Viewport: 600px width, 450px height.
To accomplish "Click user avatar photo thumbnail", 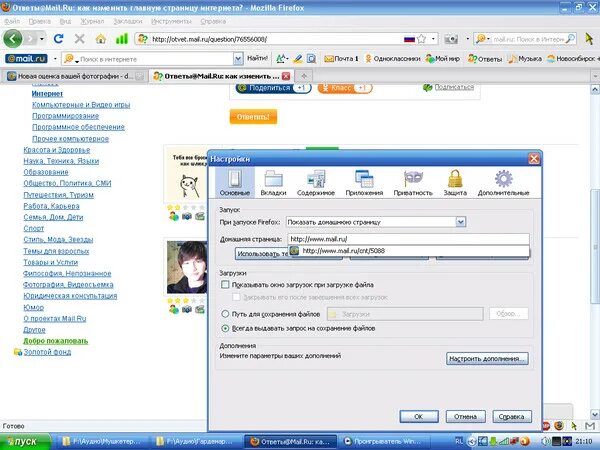I will pyautogui.click(x=187, y=267).
